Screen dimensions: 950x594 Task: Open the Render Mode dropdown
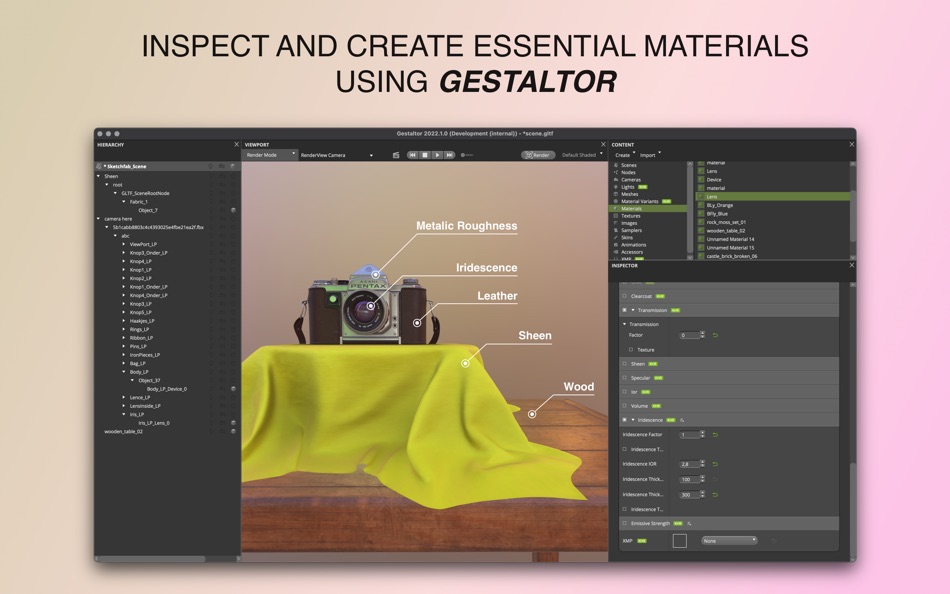point(270,155)
